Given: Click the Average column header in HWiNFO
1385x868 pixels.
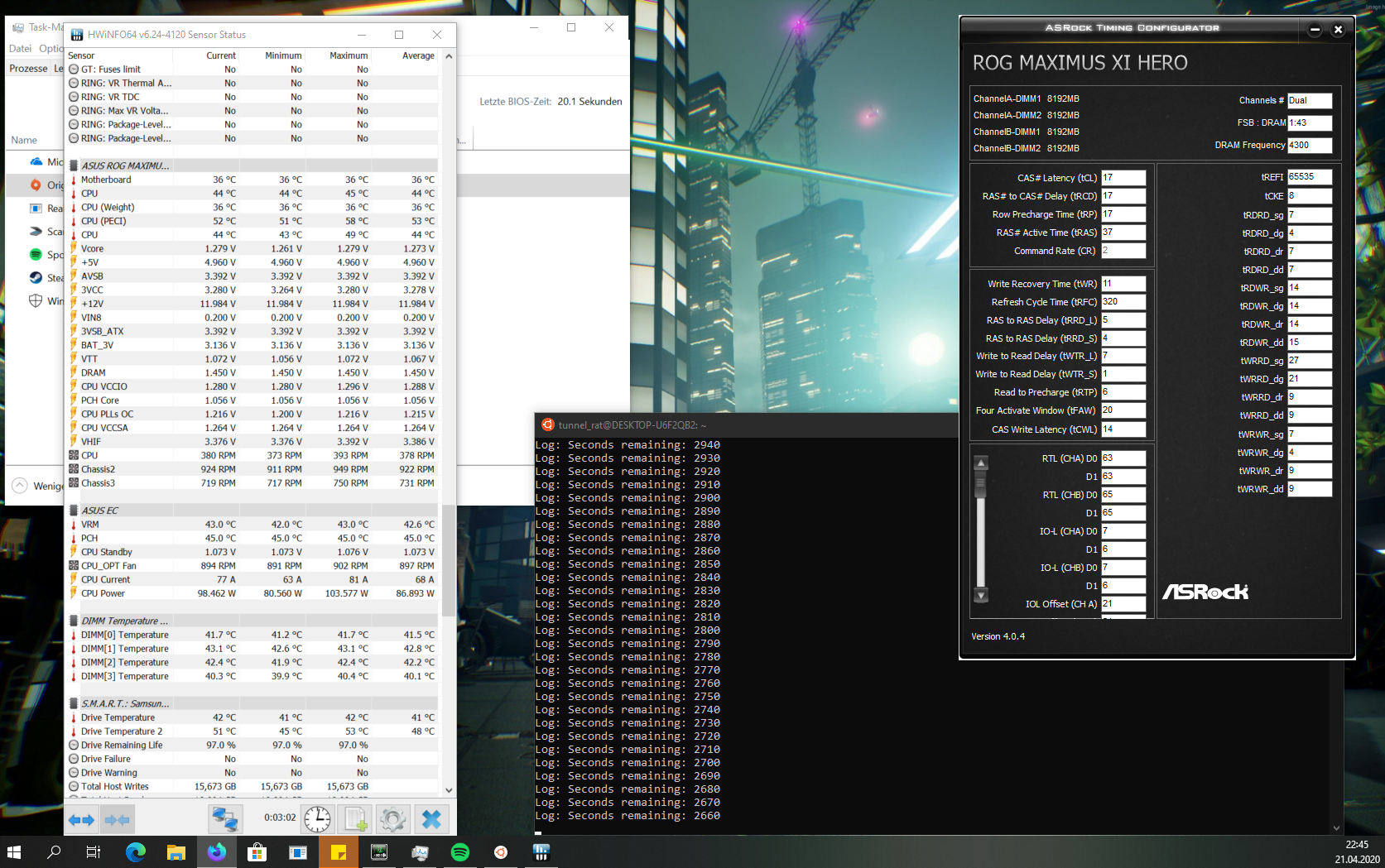Looking at the screenshot, I should (x=418, y=55).
